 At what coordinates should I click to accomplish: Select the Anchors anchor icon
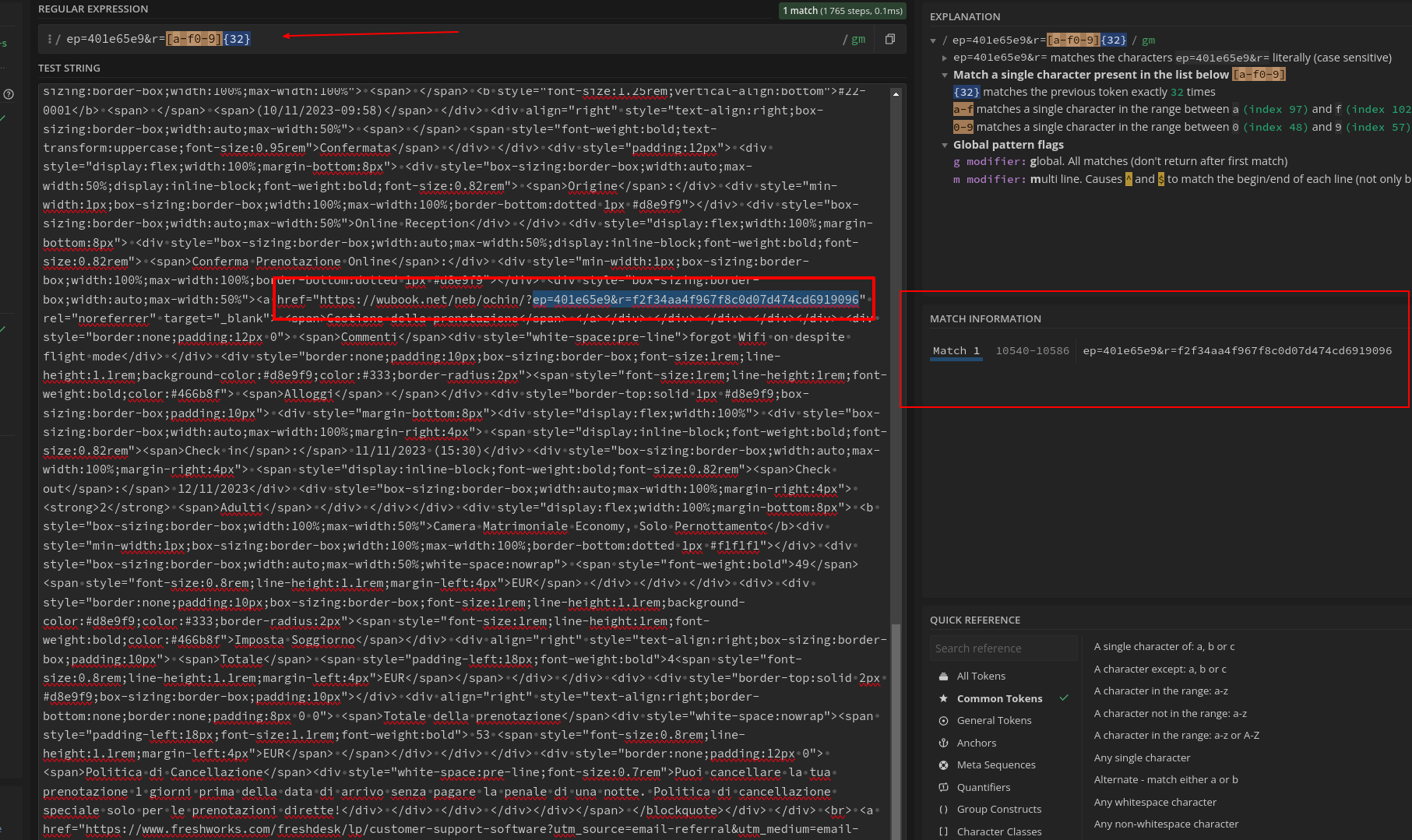943,743
